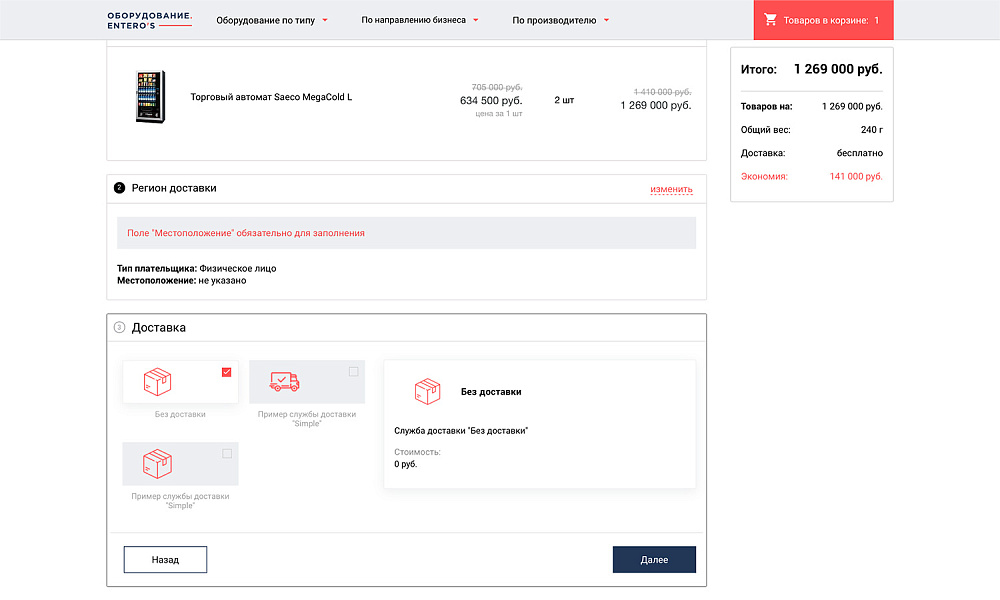Click the Назад button
Screen dimensions: 1000x600
coord(165,560)
